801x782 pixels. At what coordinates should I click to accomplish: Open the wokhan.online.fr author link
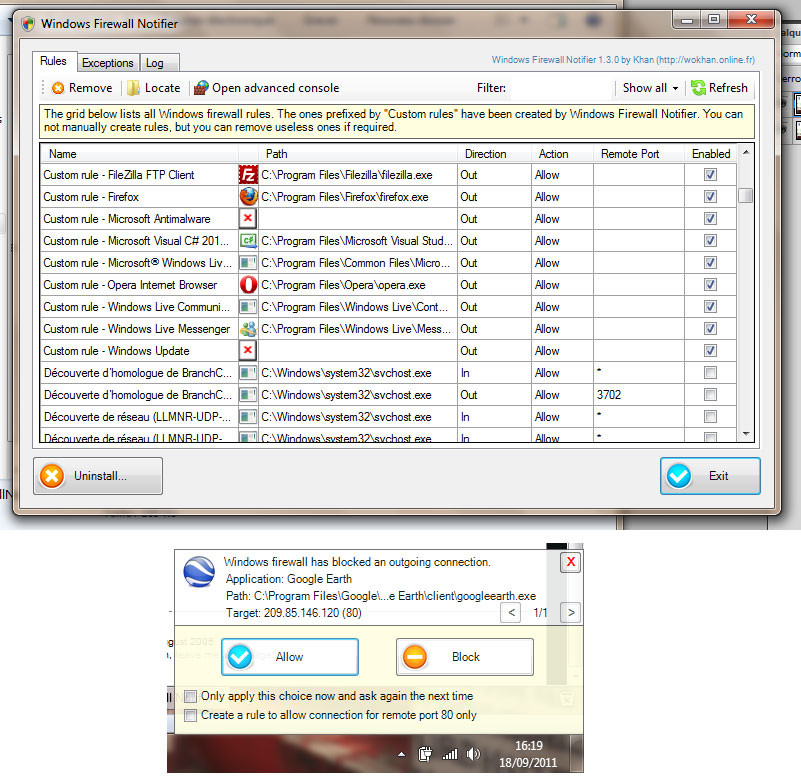pos(623,60)
